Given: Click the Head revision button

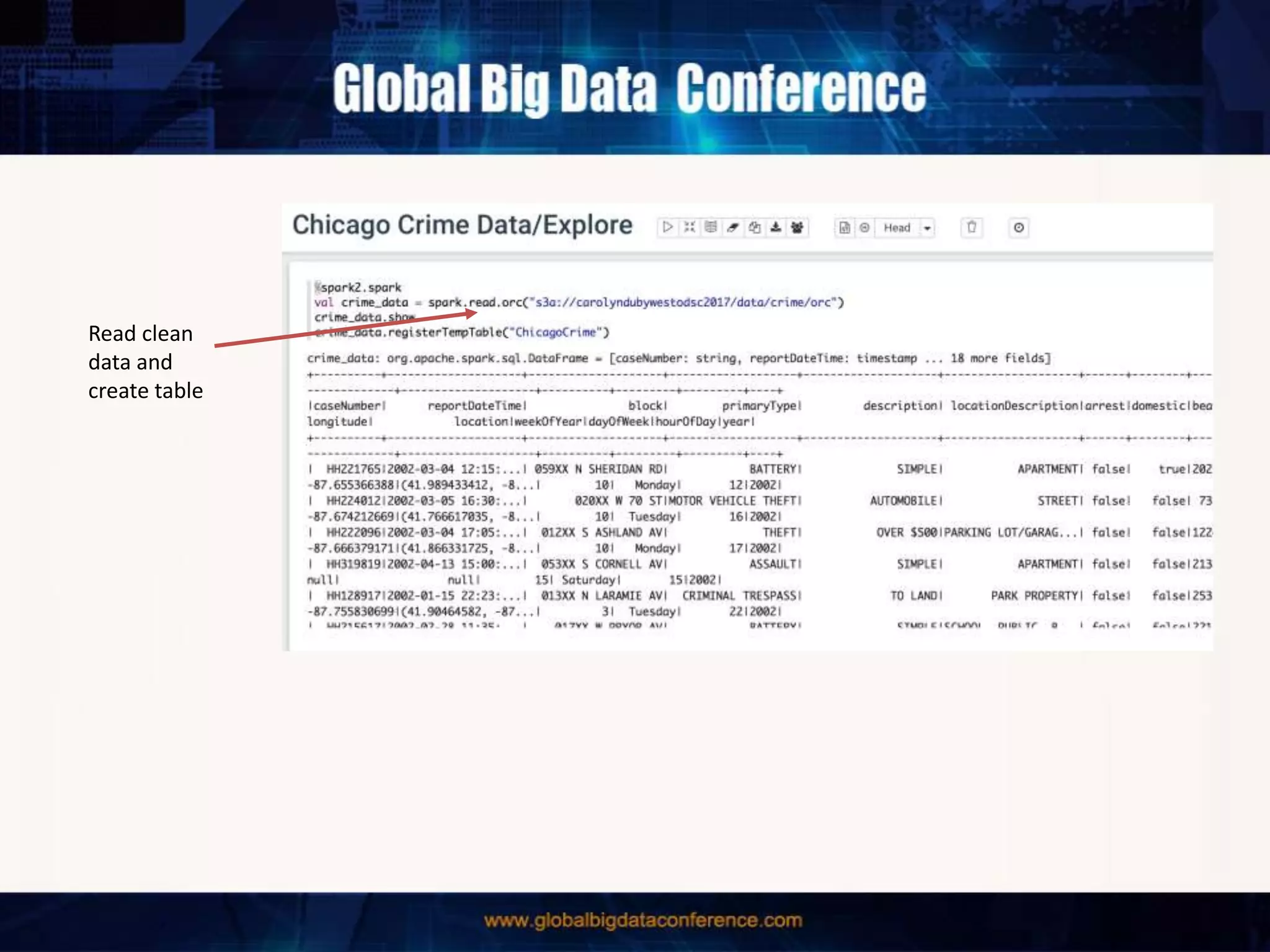Looking at the screenshot, I should [x=897, y=227].
